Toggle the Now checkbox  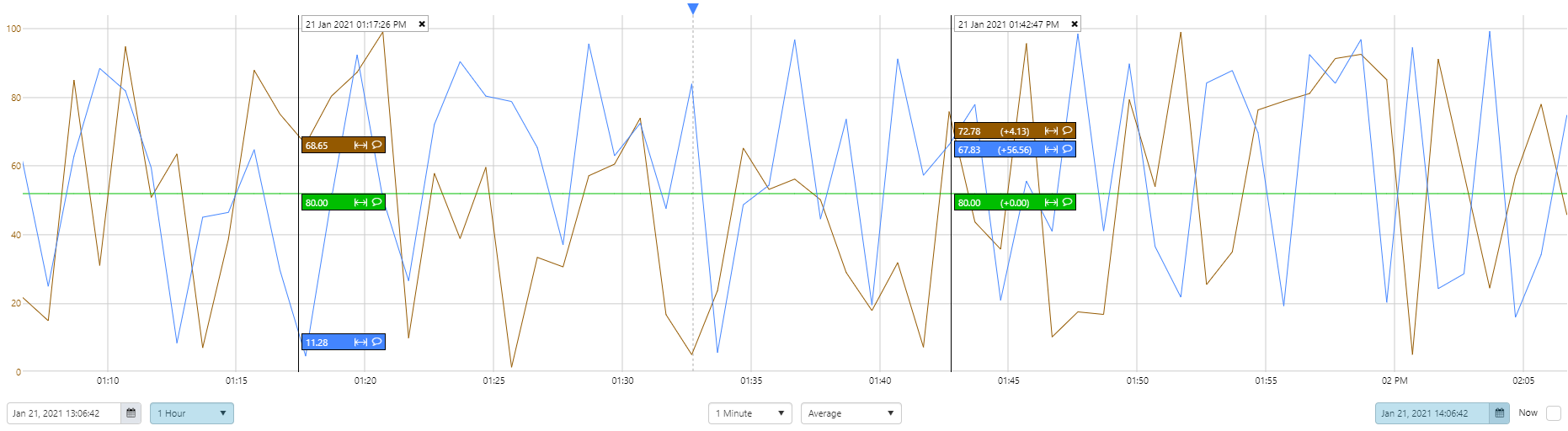(x=1554, y=413)
